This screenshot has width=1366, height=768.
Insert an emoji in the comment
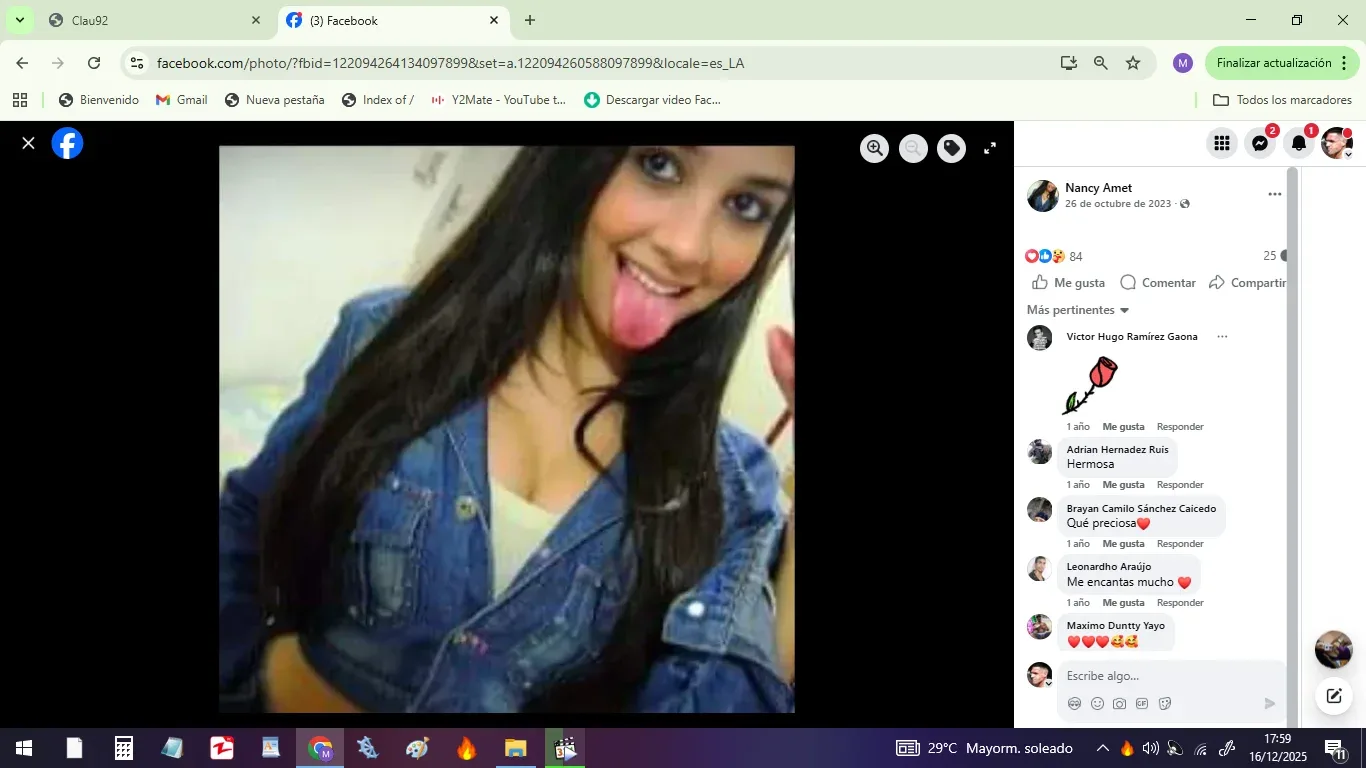[1097, 704]
